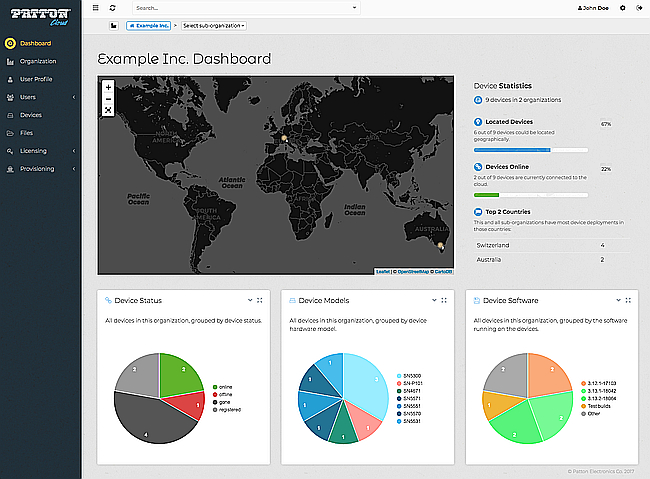Open settings gear icon in header
Viewport: 650px width, 479px height.
click(623, 8)
